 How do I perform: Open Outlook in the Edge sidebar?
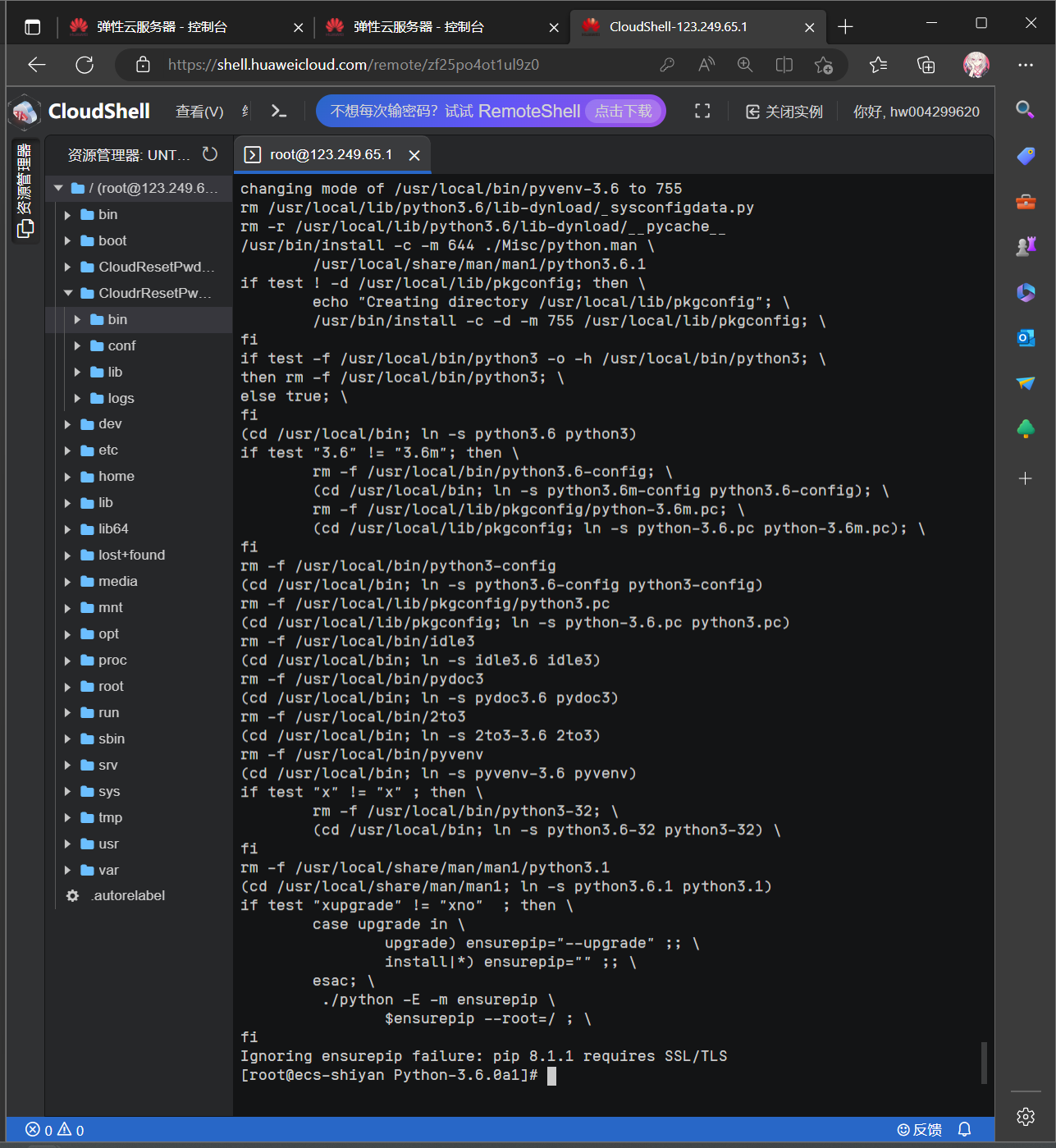click(1026, 338)
